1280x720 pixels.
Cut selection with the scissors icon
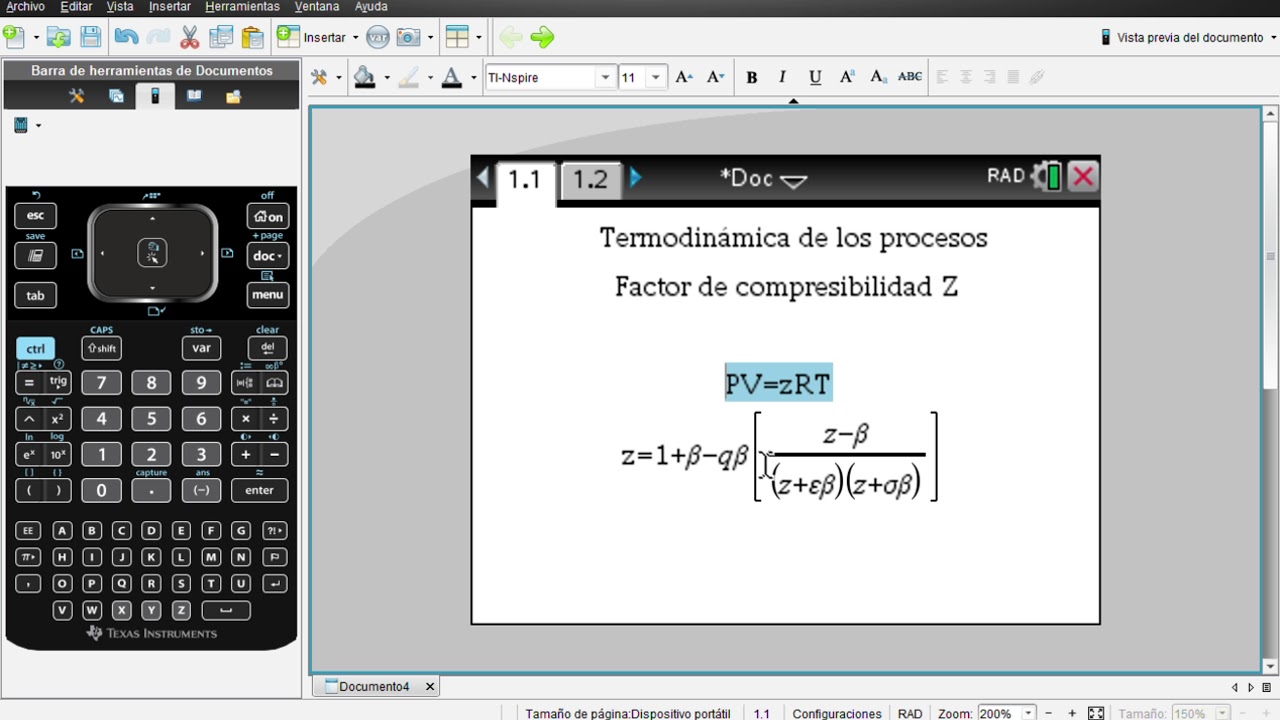coord(189,38)
